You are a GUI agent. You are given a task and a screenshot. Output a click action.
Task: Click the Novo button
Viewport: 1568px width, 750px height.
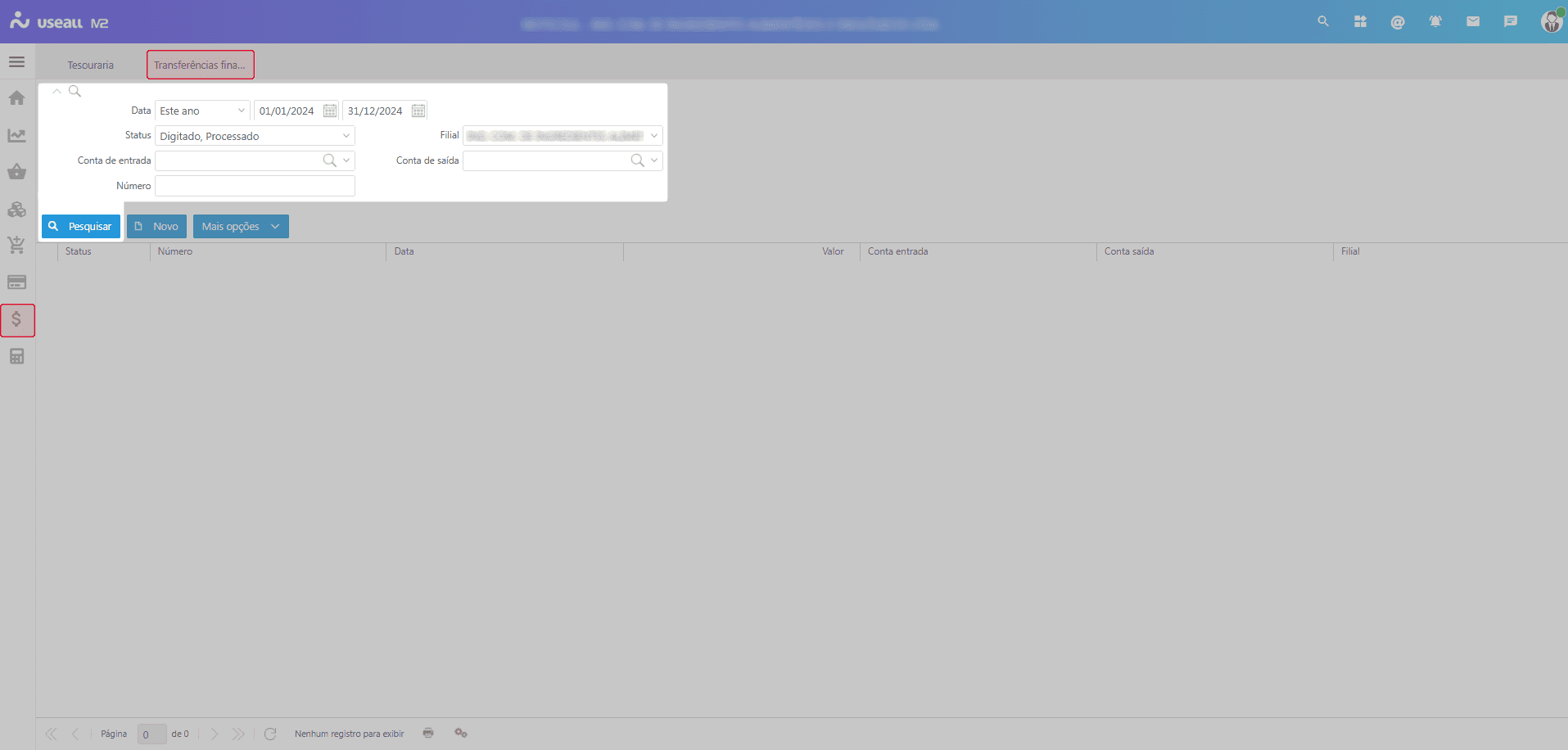click(156, 226)
